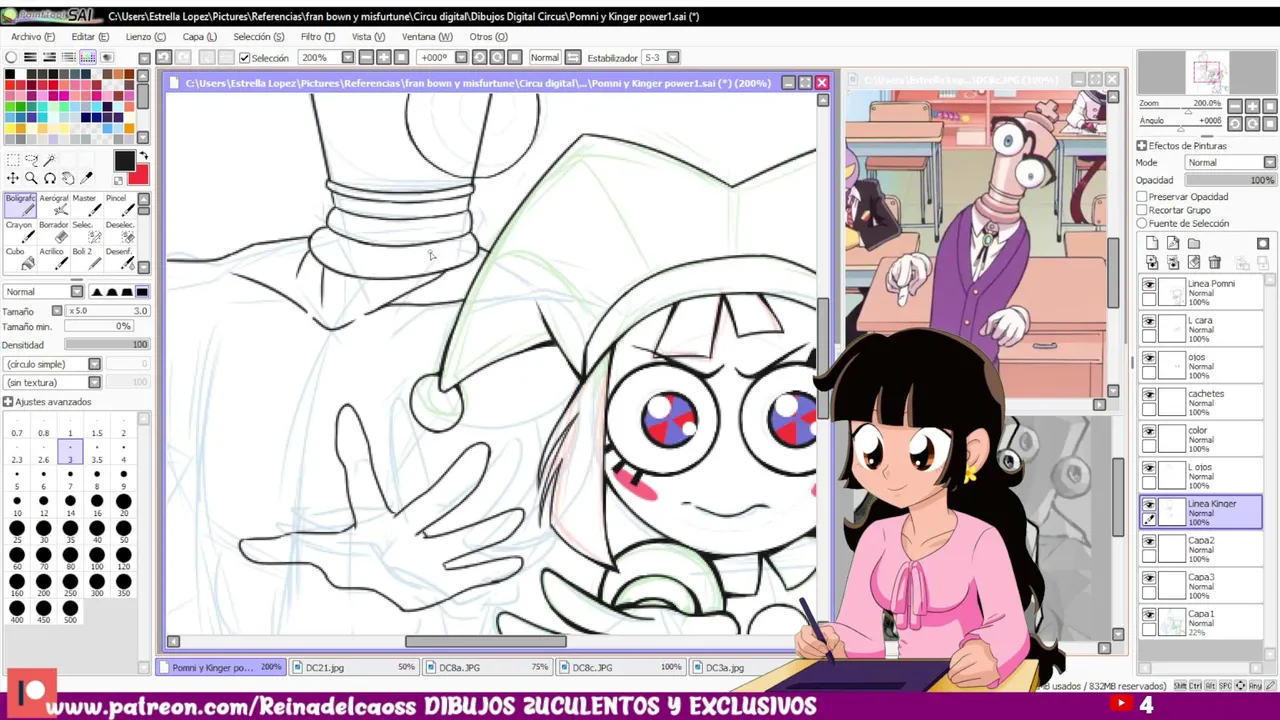Pick the rectangular selection tool

(x=13, y=160)
